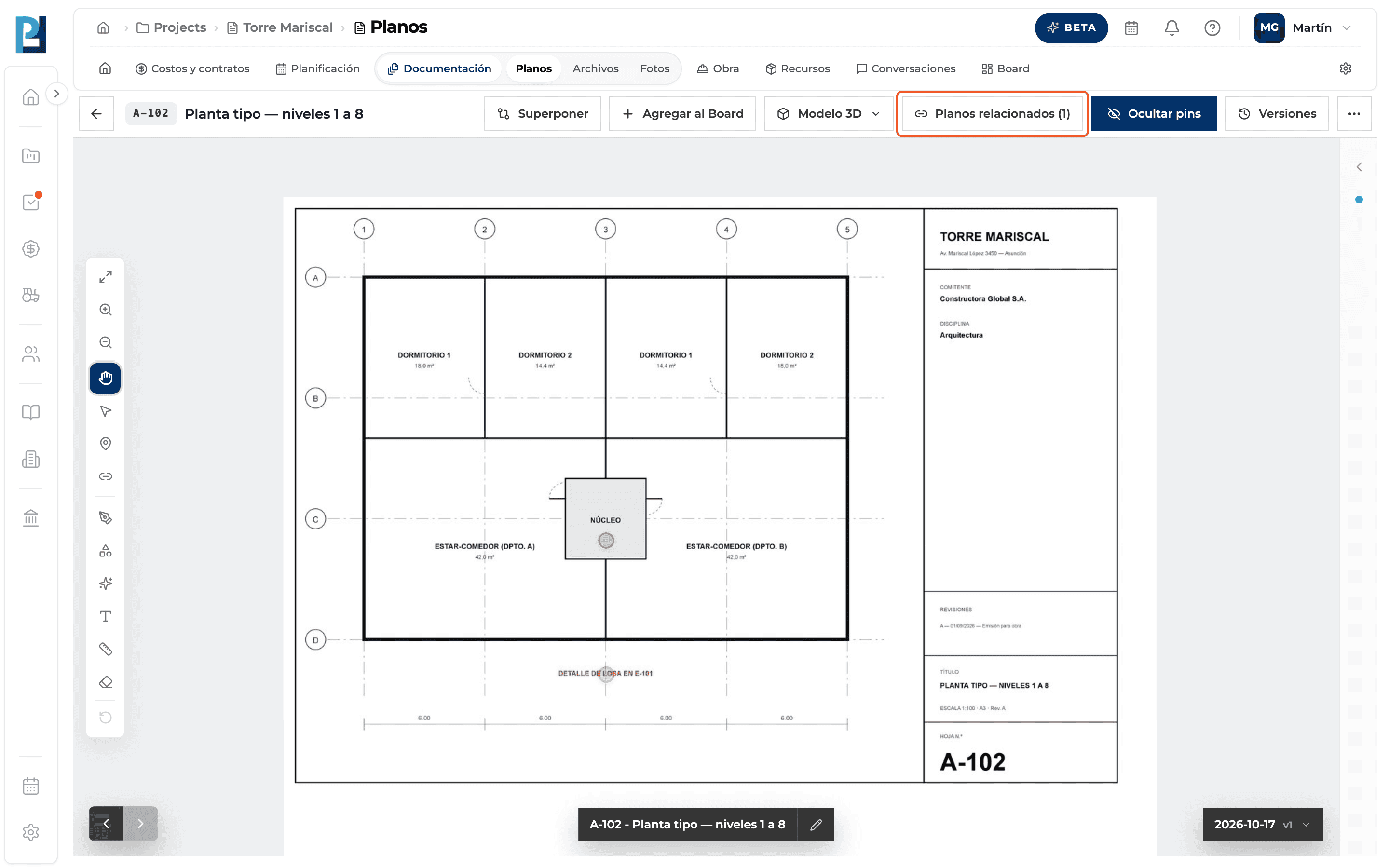The height and width of the screenshot is (868, 1389).
Task: Open the Modelo 3D dropdown
Action: [828, 114]
